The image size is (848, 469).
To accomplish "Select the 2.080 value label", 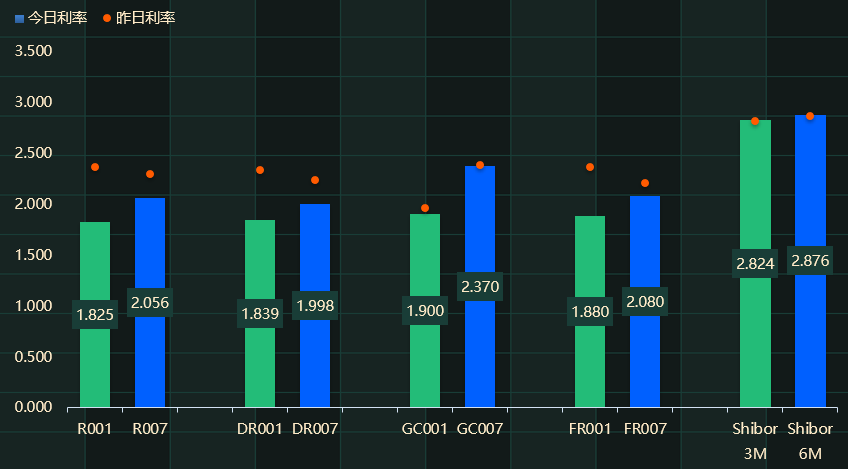I will [x=645, y=301].
